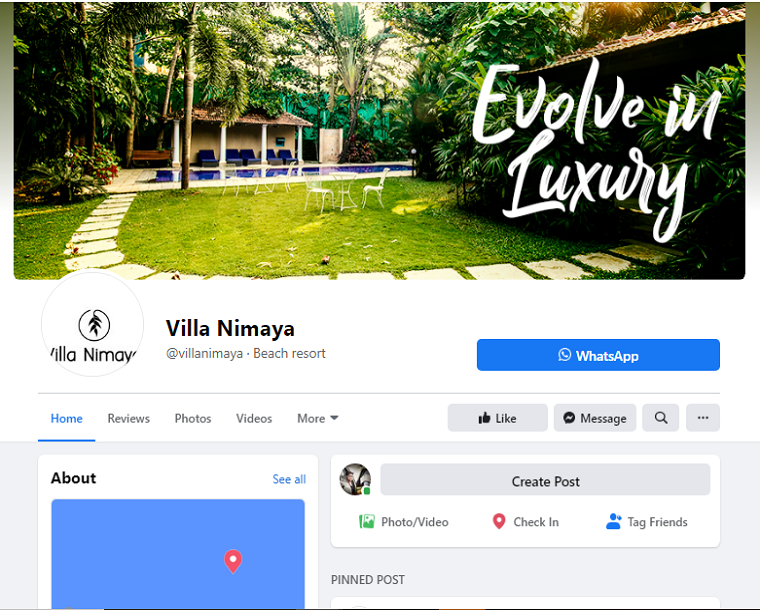Open the Villa Nimaya profile picture
Viewport: 760px width, 610px height.
point(93,324)
